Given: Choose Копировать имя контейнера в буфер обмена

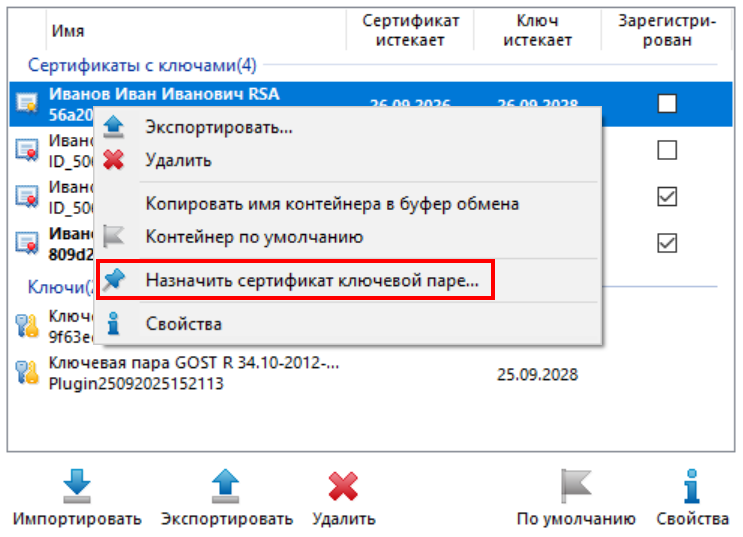Looking at the screenshot, I should pos(332,204).
